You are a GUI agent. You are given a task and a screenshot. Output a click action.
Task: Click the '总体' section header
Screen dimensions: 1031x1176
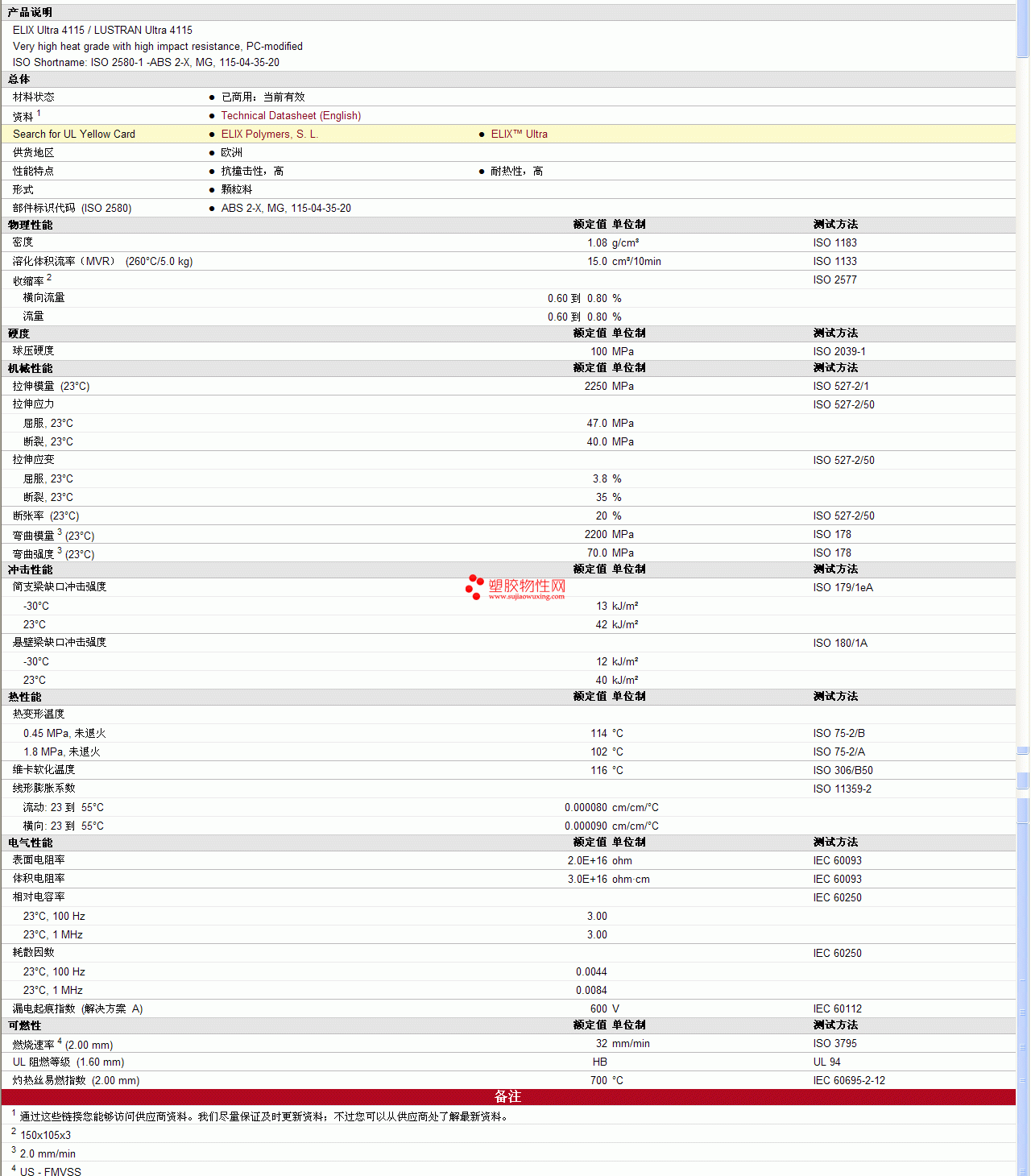pyautogui.click(x=19, y=79)
